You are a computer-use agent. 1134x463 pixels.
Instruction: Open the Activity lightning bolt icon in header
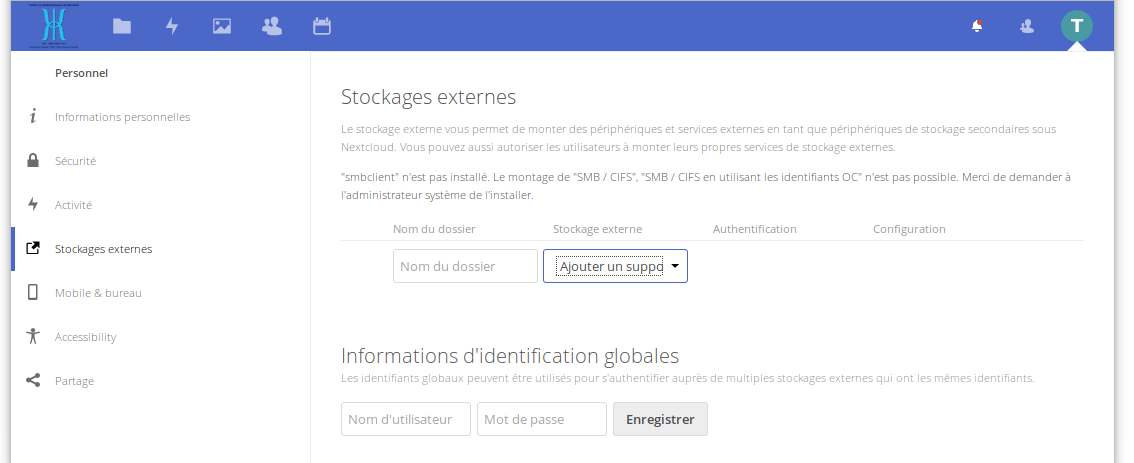pyautogui.click(x=172, y=27)
